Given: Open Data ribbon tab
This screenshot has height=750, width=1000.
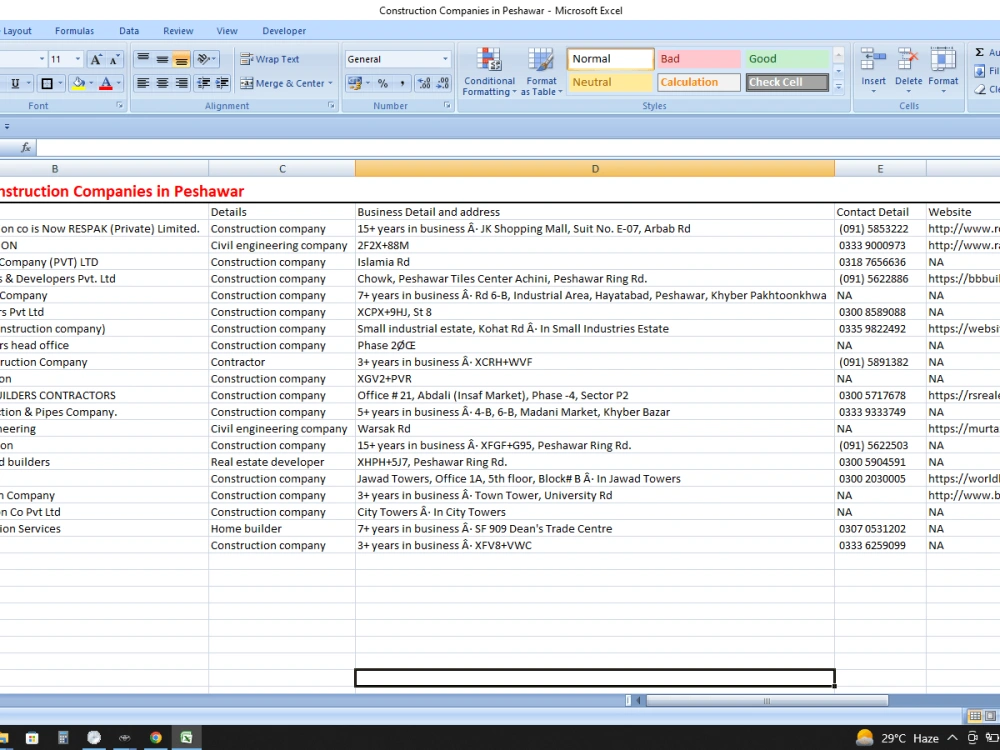Looking at the screenshot, I should [x=129, y=31].
